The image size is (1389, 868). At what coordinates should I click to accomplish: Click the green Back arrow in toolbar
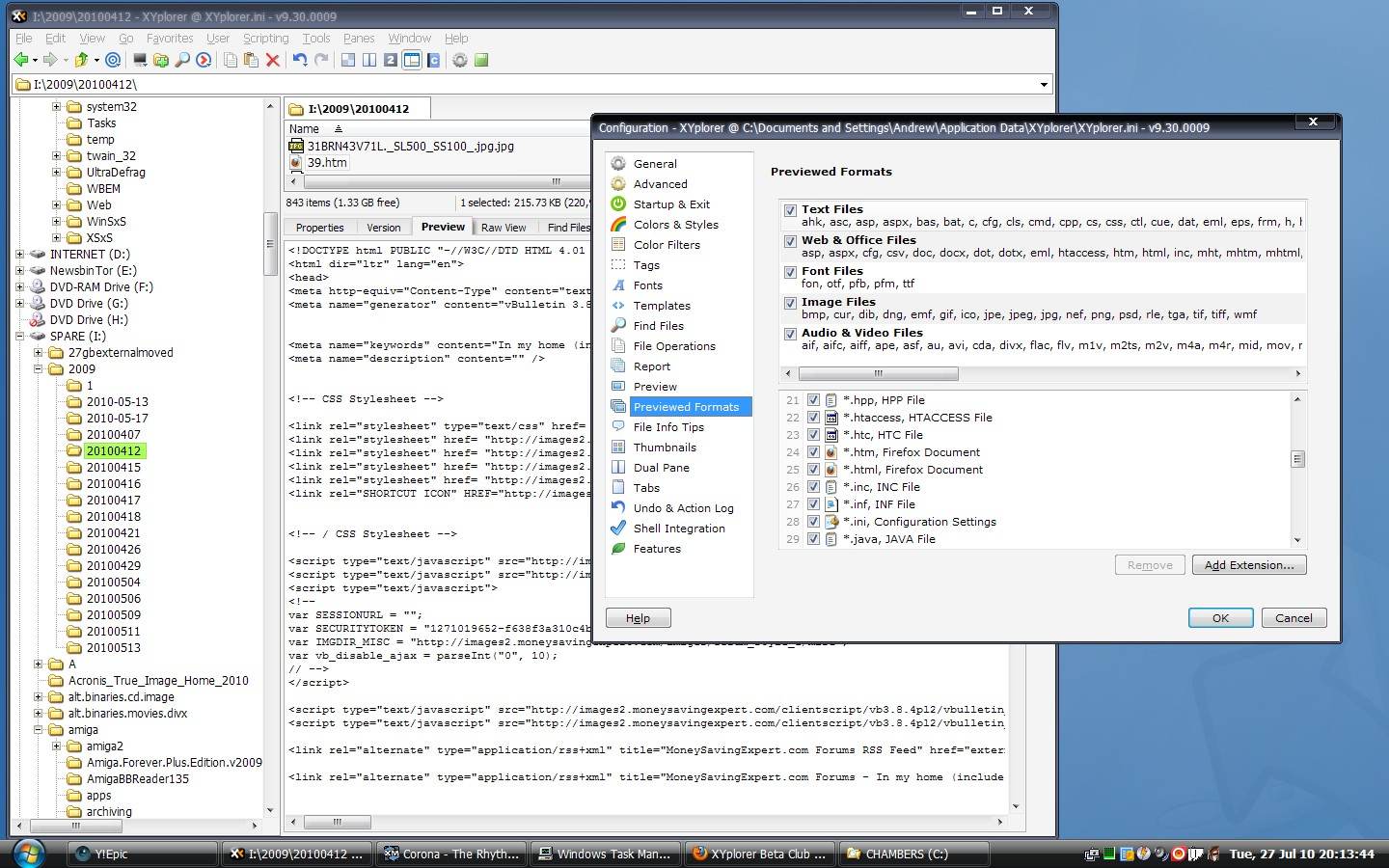[20, 60]
